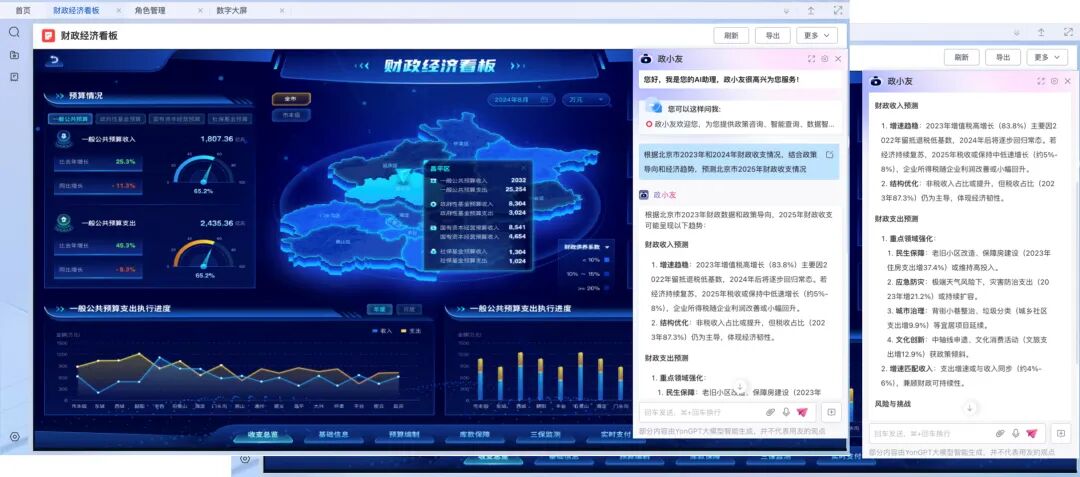Image resolution: width=1080 pixels, height=477 pixels.
Task: Select the 一般公共预算 budget tab
Action: click(70, 118)
